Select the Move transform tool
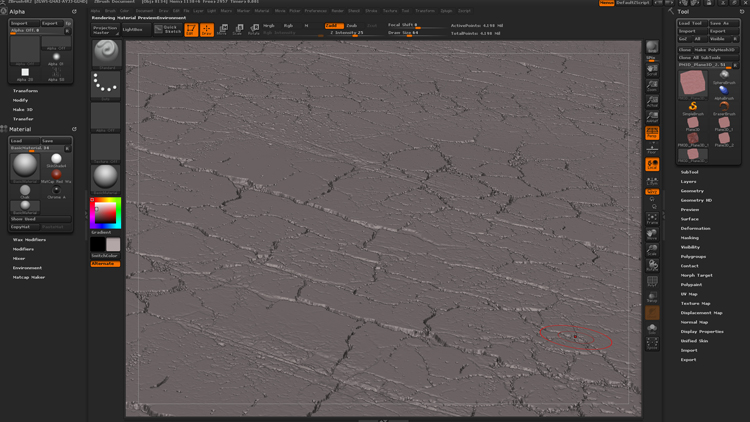This screenshot has width=750, height=422. click(222, 30)
